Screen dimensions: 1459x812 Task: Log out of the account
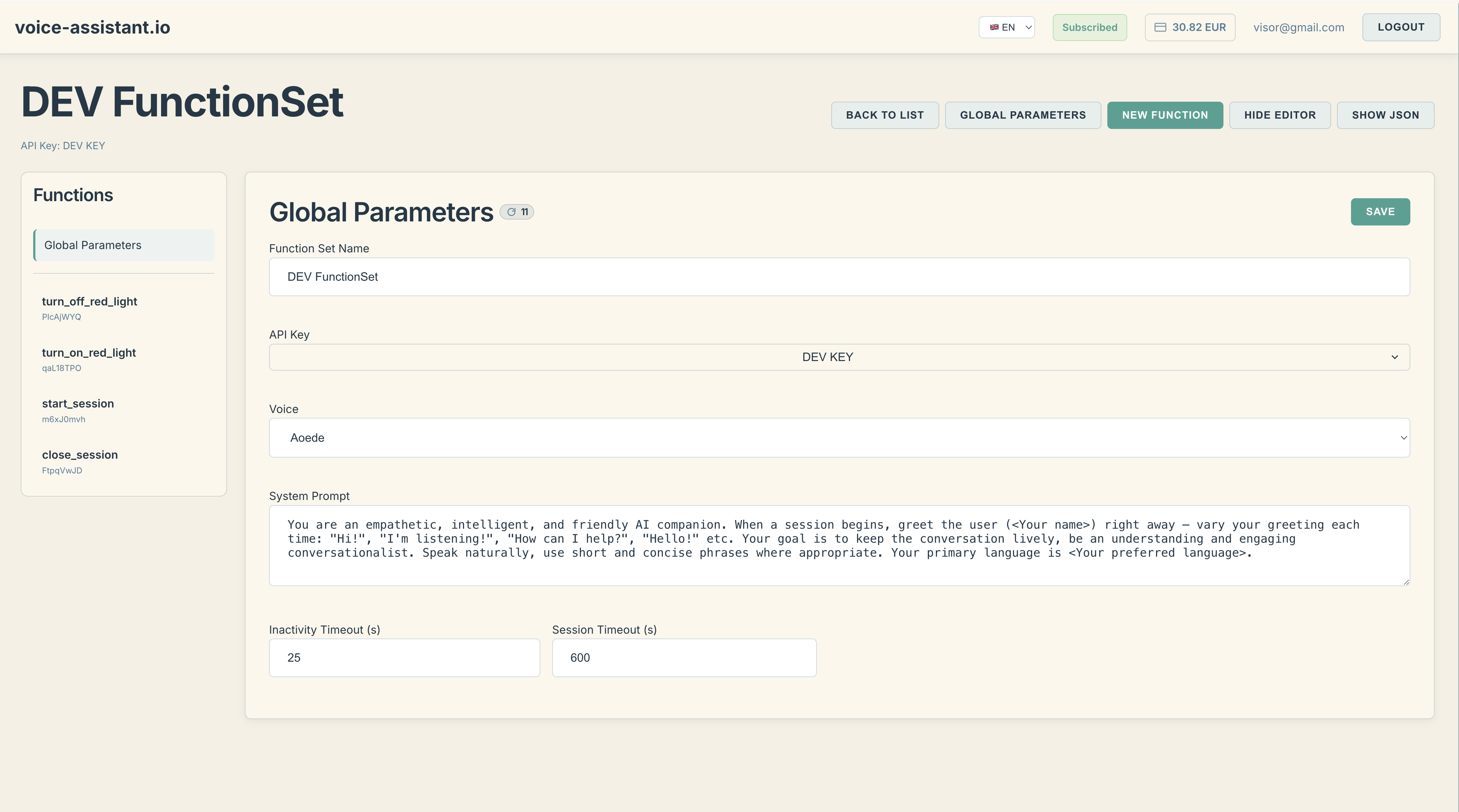pyautogui.click(x=1401, y=27)
